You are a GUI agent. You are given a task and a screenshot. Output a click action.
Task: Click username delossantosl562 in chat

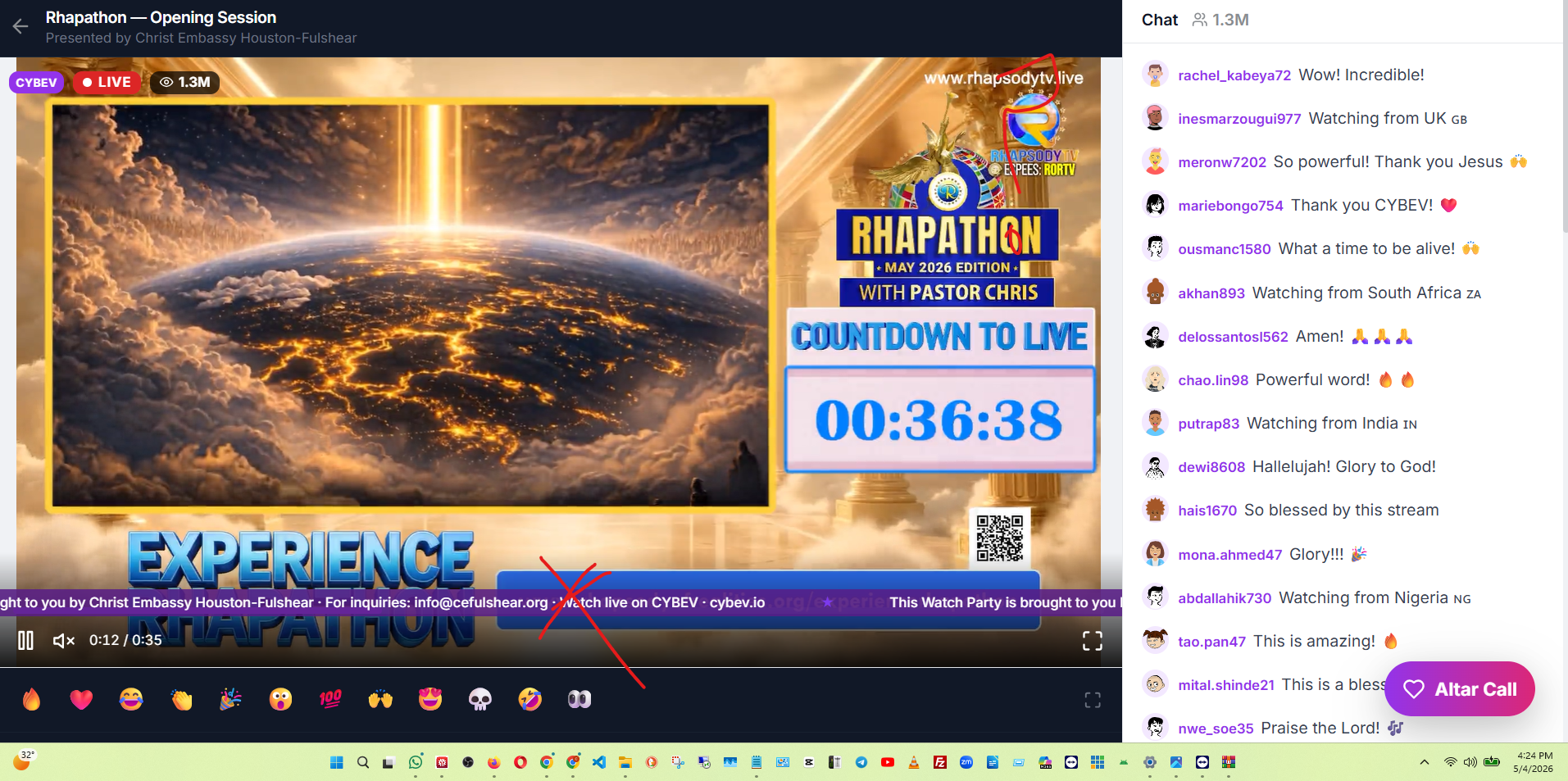(1233, 337)
